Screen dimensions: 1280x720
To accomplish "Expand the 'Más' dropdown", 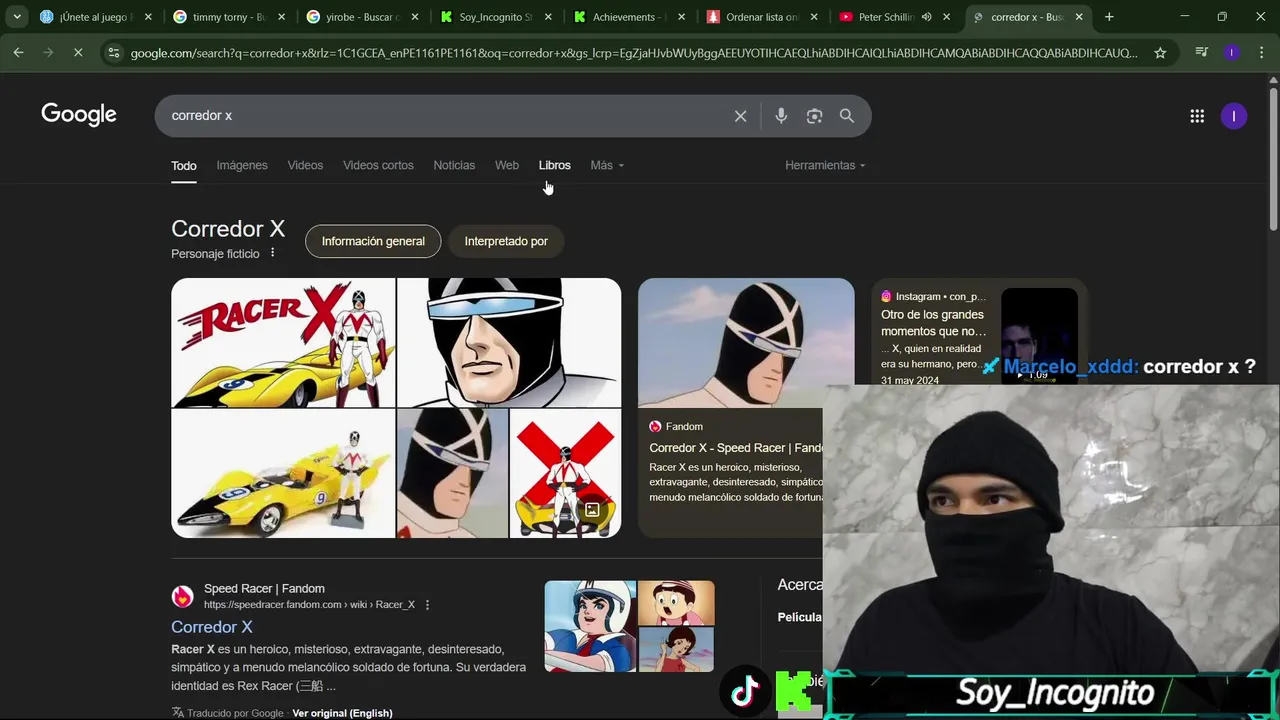I will pos(607,165).
